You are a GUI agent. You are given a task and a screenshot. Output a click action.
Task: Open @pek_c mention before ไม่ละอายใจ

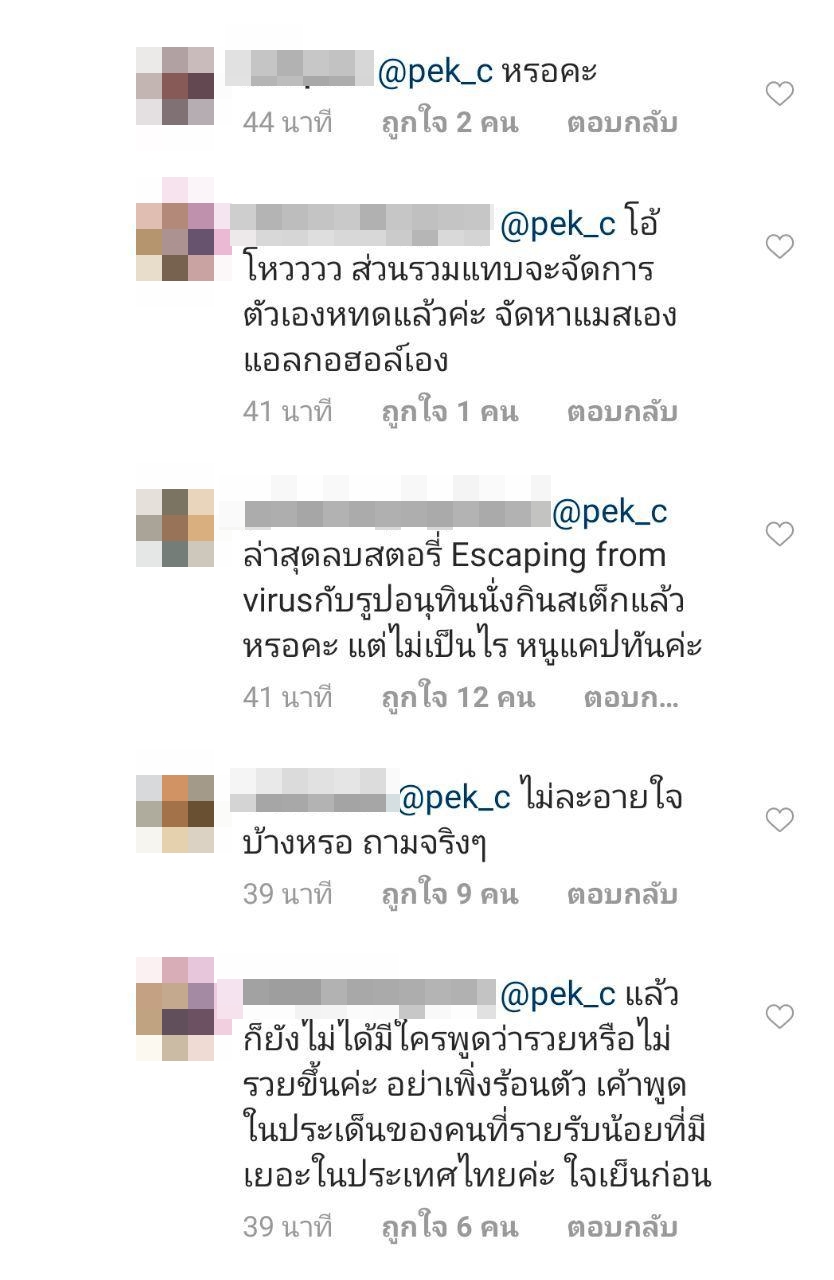tap(455, 798)
